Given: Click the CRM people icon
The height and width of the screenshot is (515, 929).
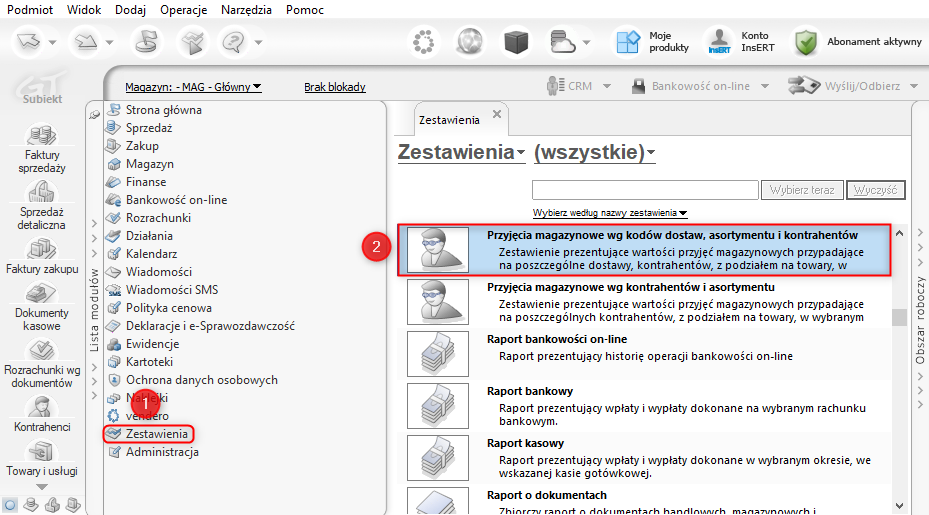Looking at the screenshot, I should pyautogui.click(x=555, y=86).
